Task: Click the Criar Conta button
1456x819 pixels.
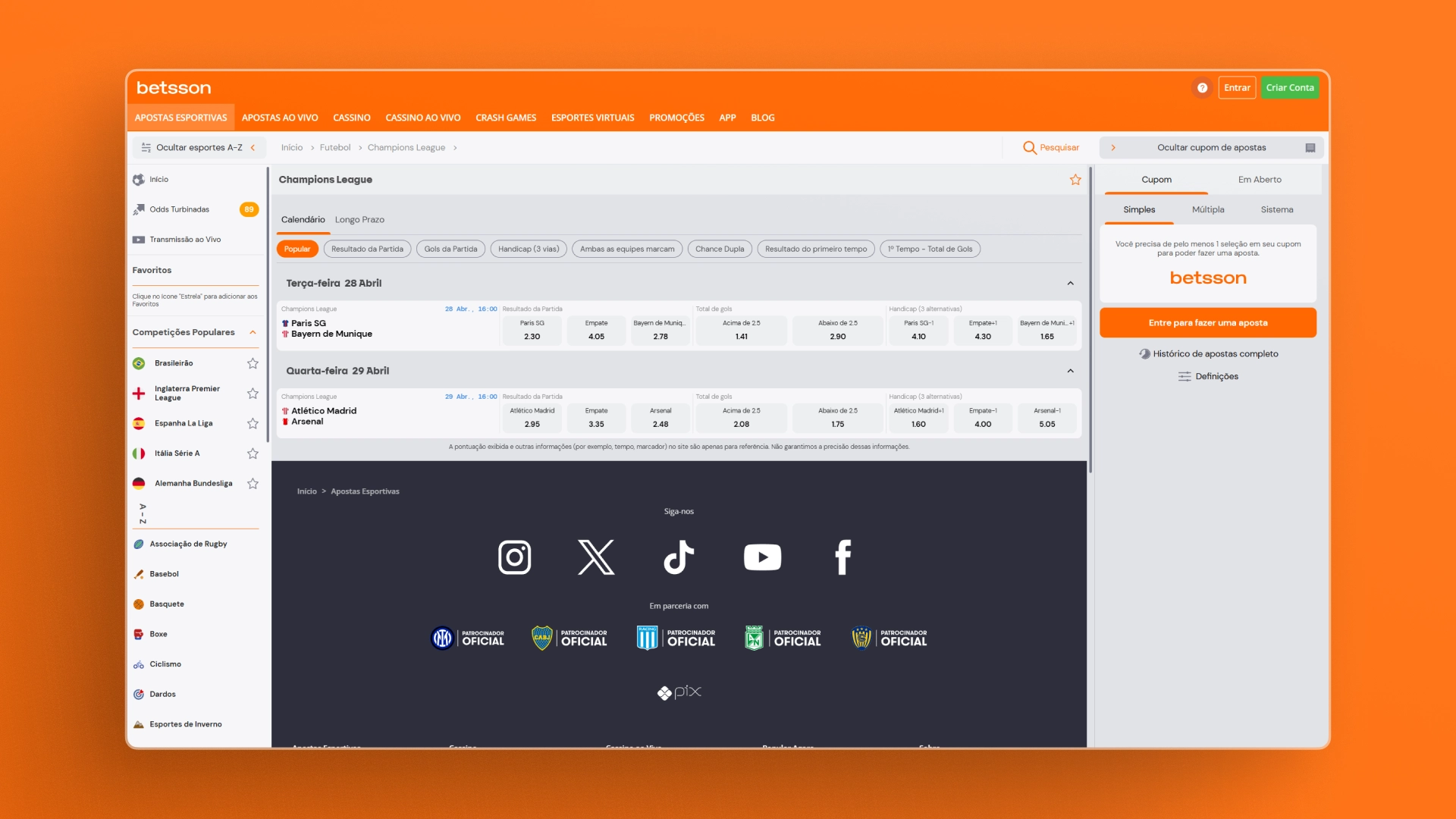Action: point(1290,88)
